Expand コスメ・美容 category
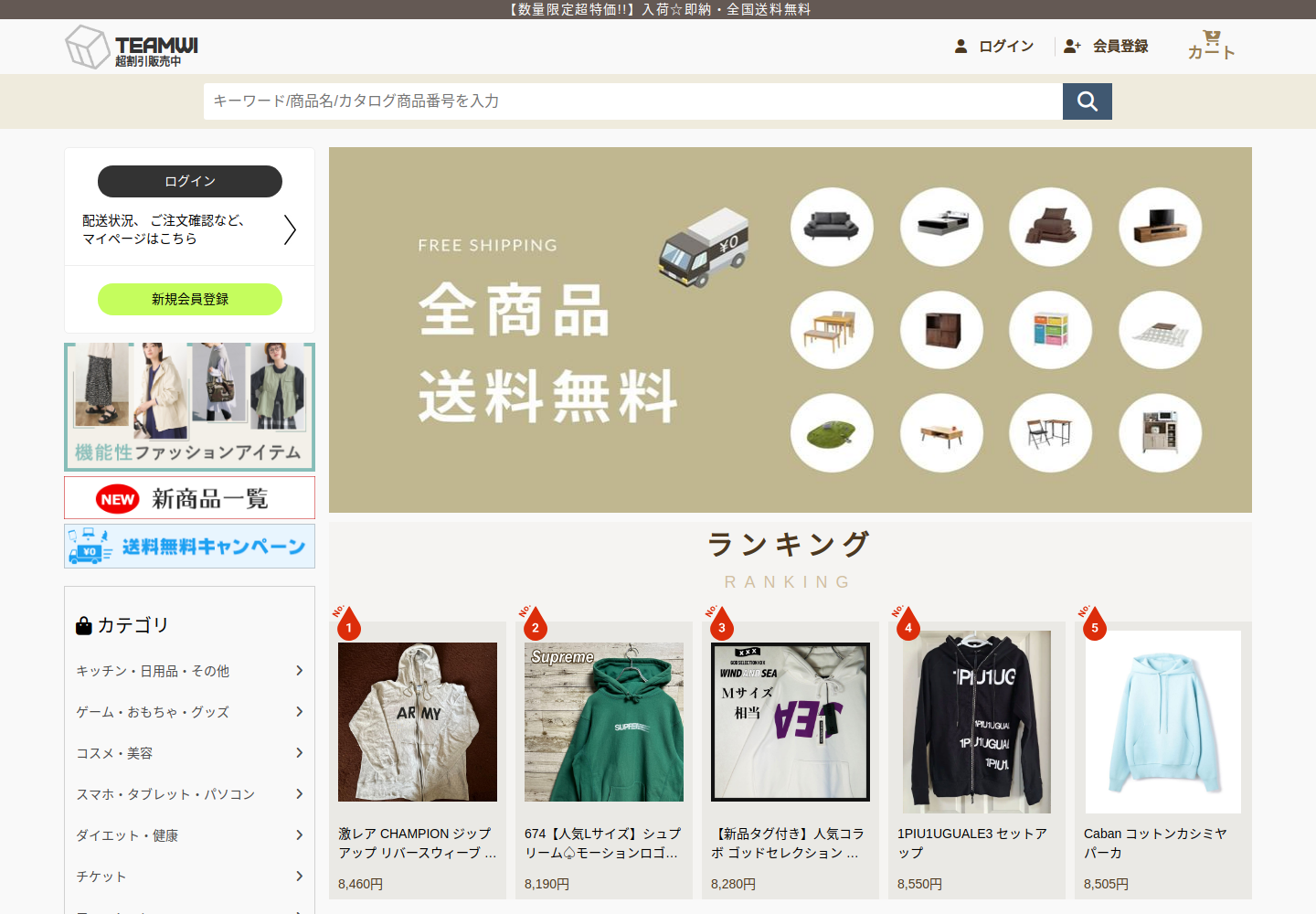 pos(190,753)
